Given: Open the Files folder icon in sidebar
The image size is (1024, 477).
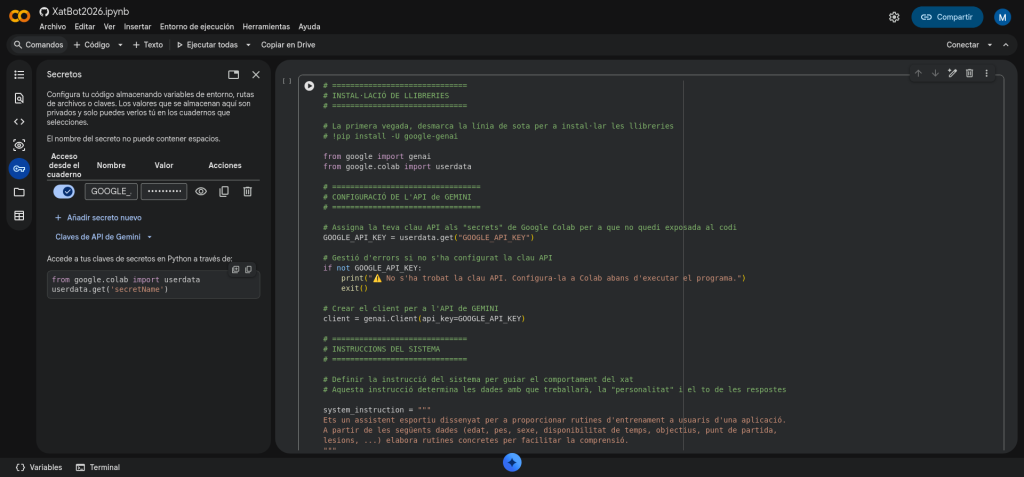Looking at the screenshot, I should click(x=19, y=192).
